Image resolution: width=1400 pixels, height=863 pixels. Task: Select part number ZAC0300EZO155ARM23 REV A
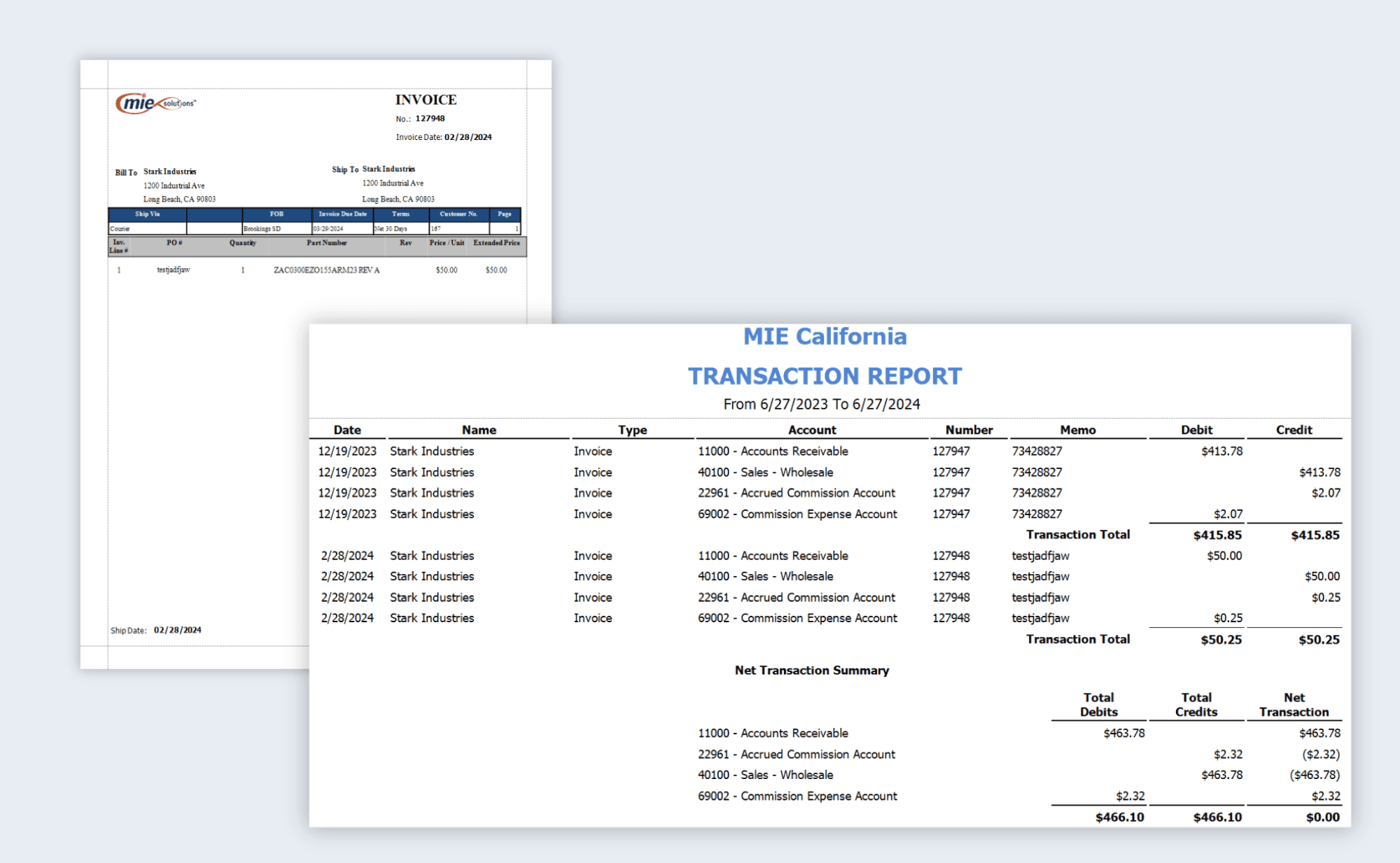[326, 270]
